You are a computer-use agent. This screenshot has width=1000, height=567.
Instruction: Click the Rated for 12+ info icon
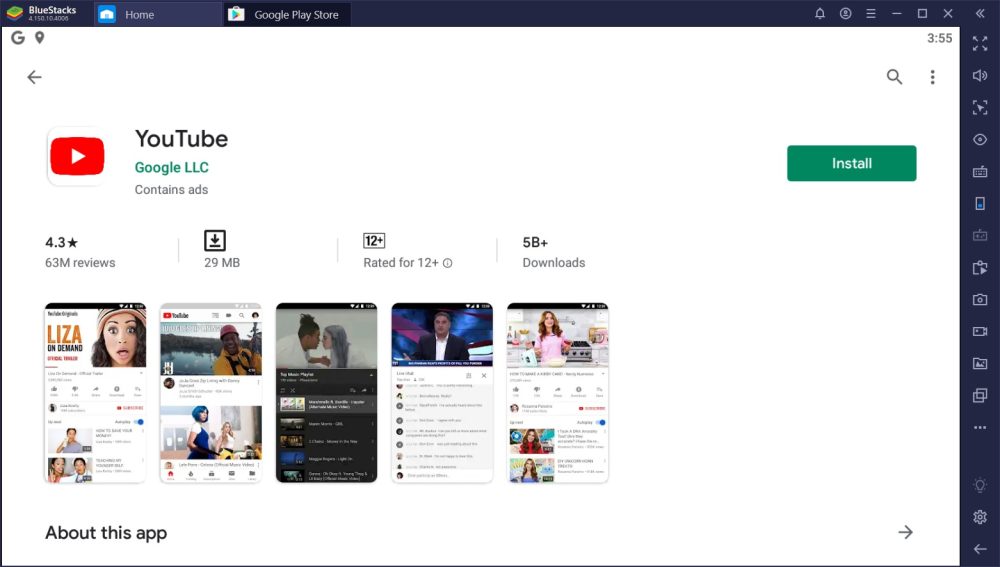coord(448,263)
